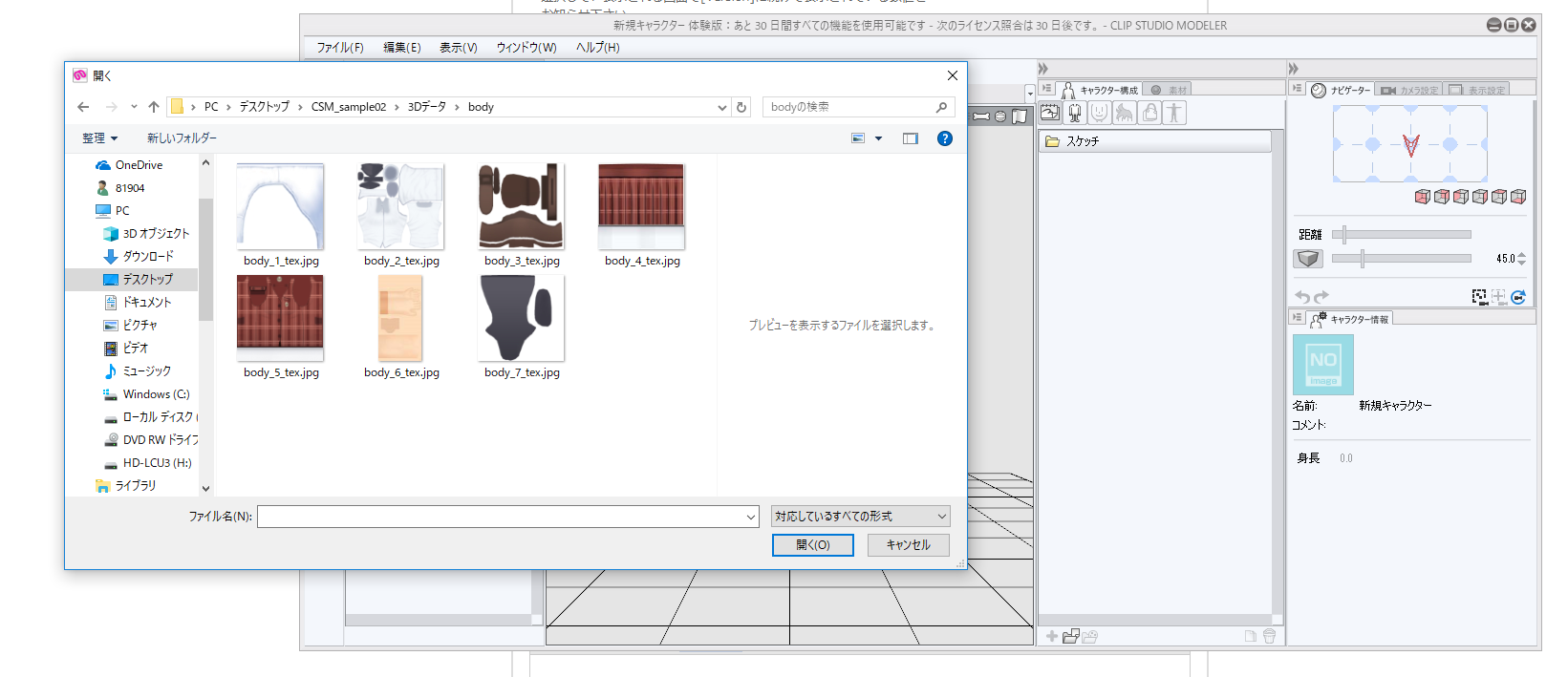
Task: Open the file type filter dropdown
Action: [860, 517]
